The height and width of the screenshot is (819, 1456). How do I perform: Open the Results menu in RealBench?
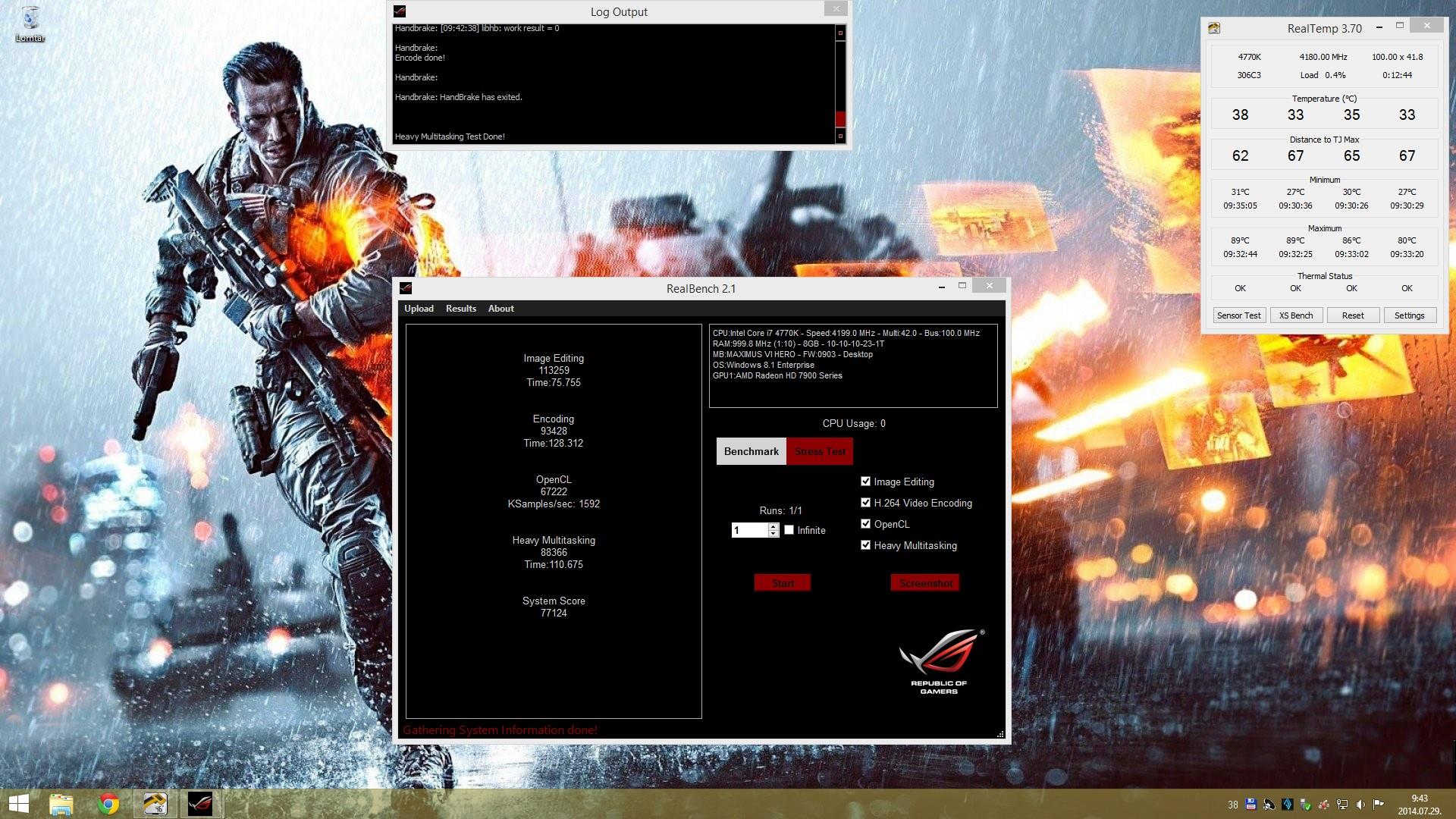(461, 309)
